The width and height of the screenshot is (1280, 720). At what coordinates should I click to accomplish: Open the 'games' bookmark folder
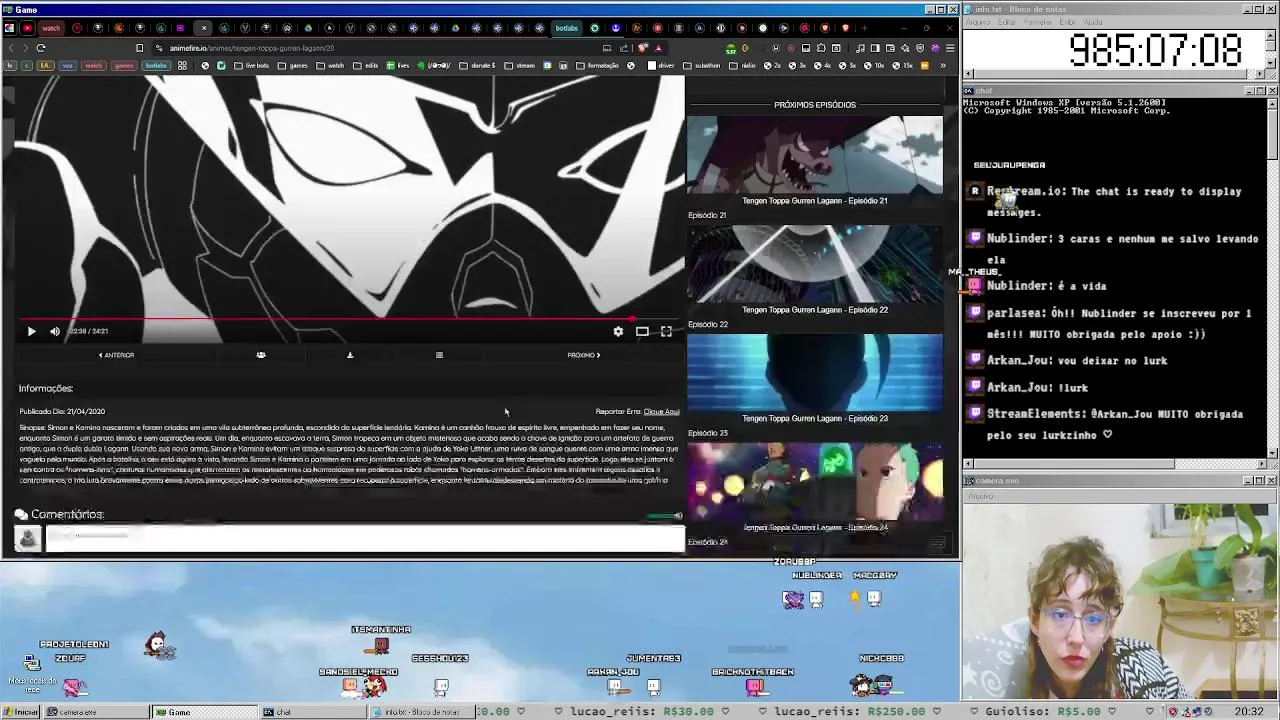(x=292, y=66)
